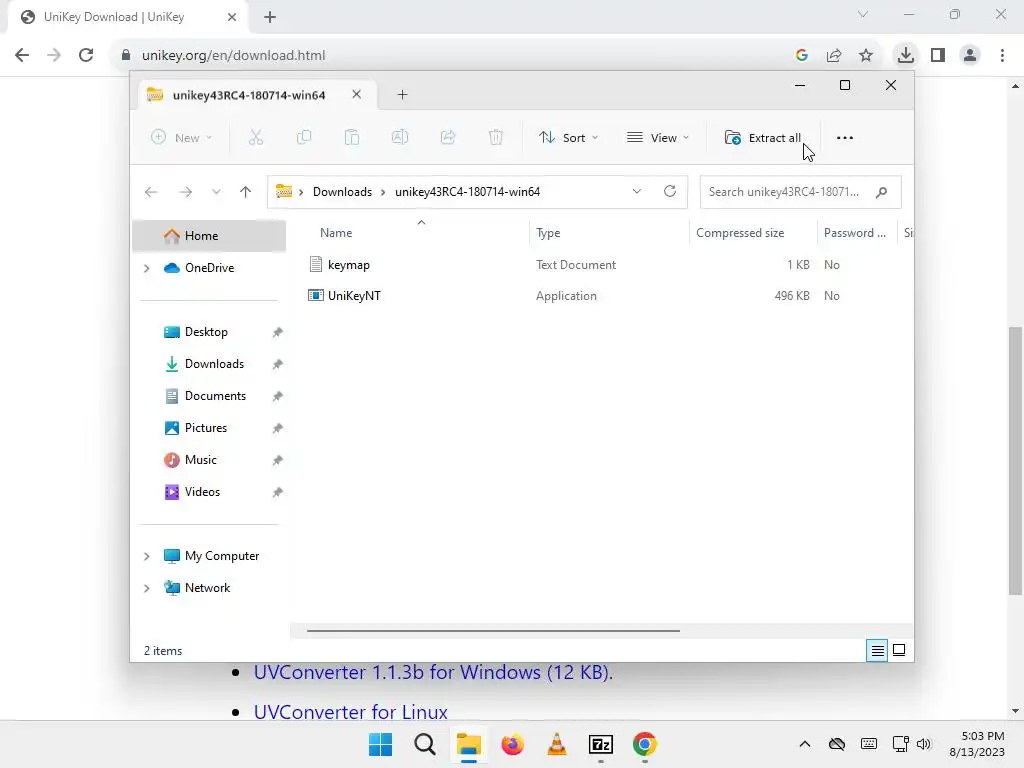1024x768 pixels.
Task: Open the See more ellipsis menu
Action: pos(844,138)
